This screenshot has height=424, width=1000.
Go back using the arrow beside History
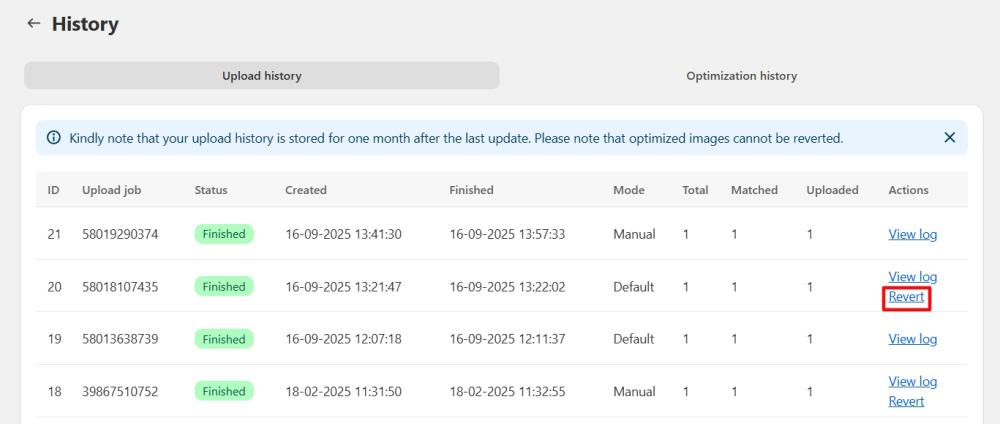[34, 24]
